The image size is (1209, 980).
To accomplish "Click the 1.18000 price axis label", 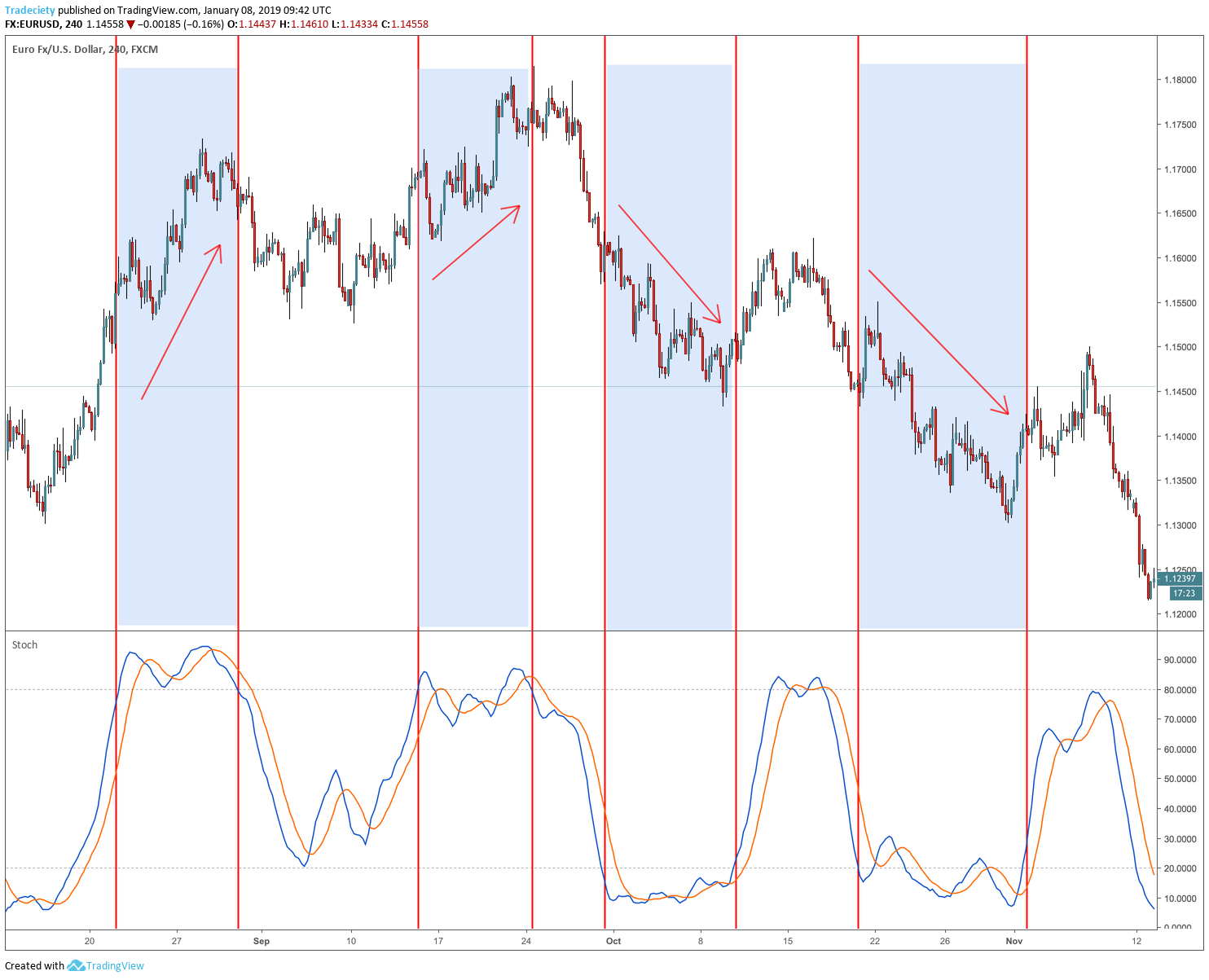I will (x=1180, y=80).
